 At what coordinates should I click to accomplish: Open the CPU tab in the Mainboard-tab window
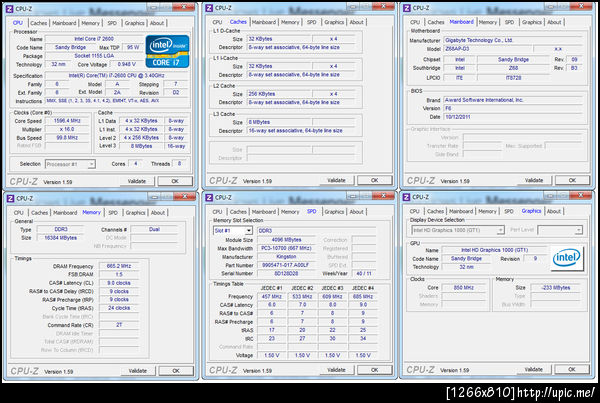[415, 22]
